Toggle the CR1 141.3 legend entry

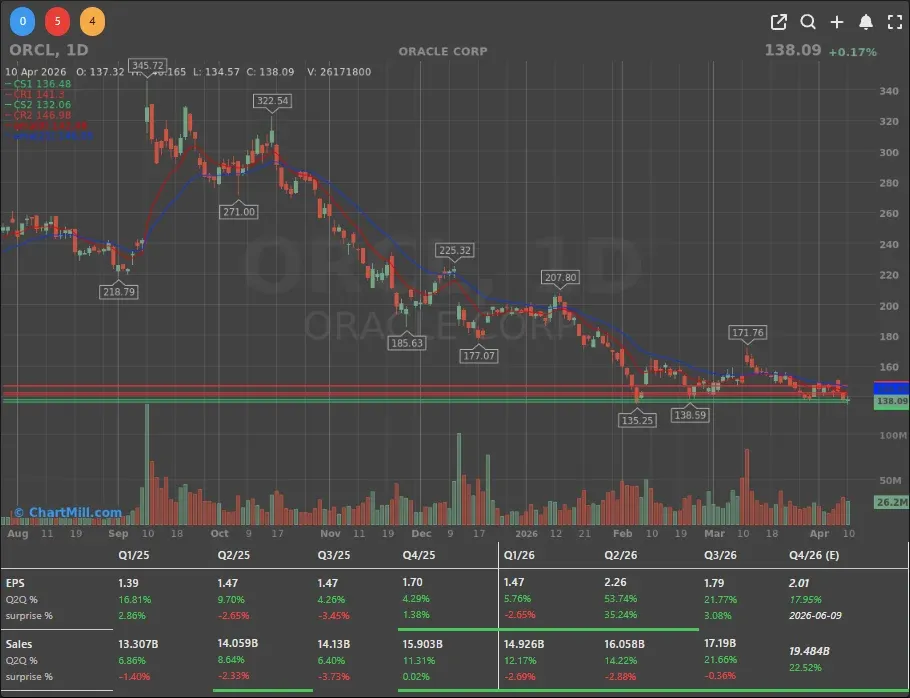pyautogui.click(x=35, y=94)
